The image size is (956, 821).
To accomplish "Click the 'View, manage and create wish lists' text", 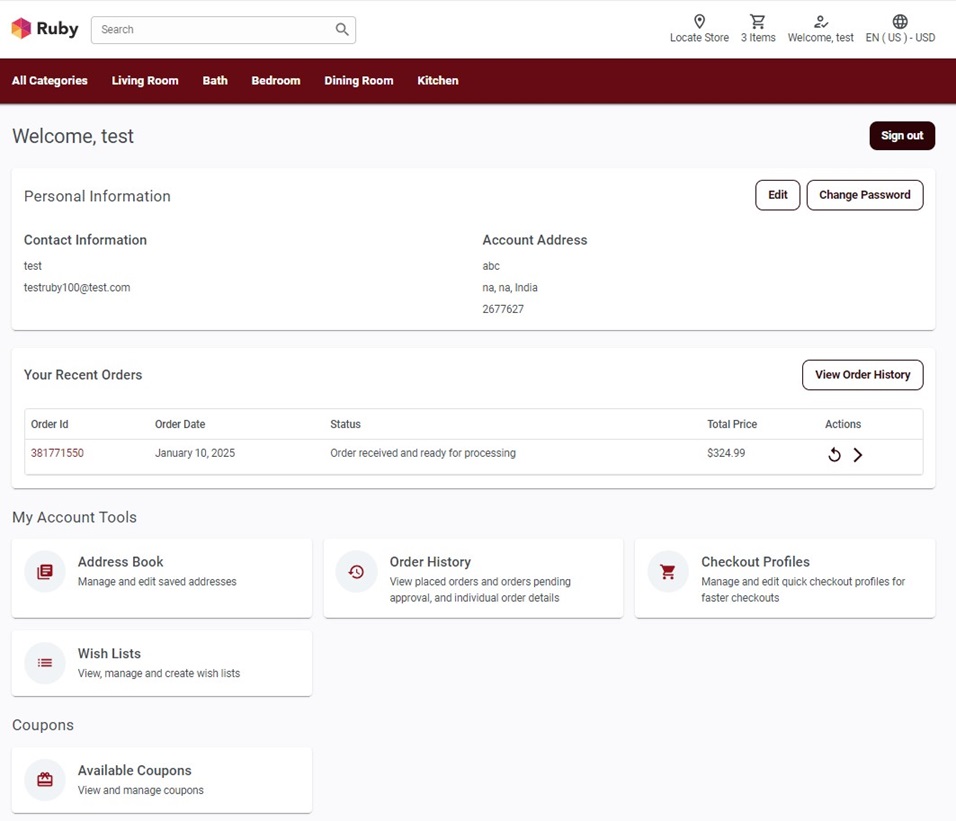I will (x=159, y=674).
